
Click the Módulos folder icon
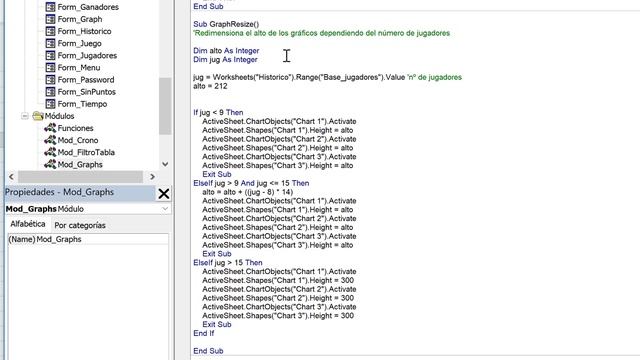click(38, 116)
